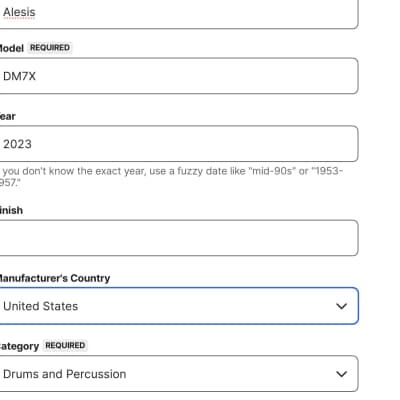
Task: Open the United States country dropdown
Action: pos(178,306)
